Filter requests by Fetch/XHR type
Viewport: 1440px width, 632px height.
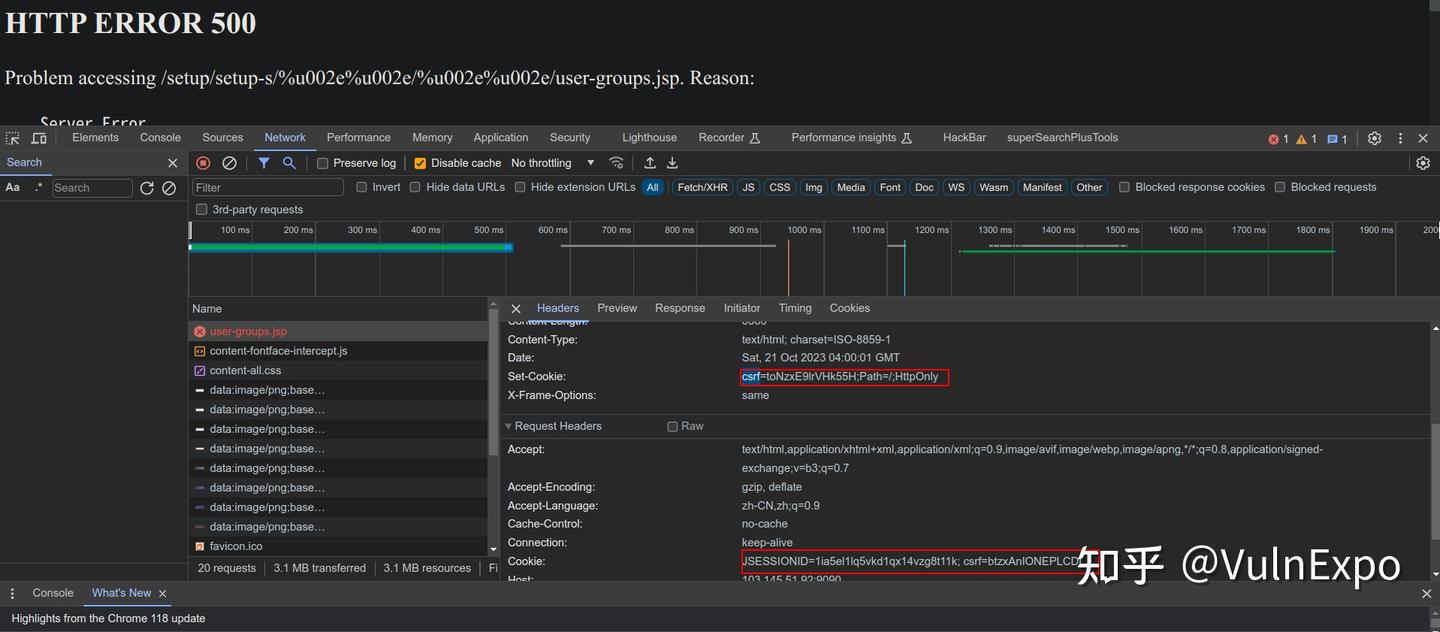point(702,187)
